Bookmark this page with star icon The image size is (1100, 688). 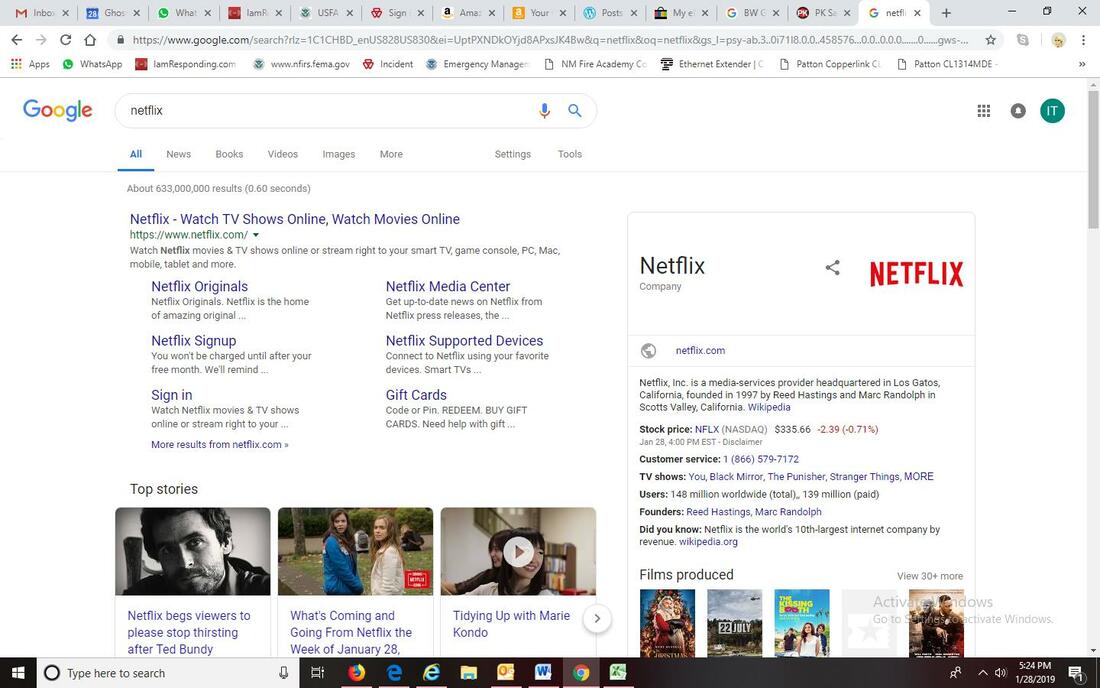(990, 40)
